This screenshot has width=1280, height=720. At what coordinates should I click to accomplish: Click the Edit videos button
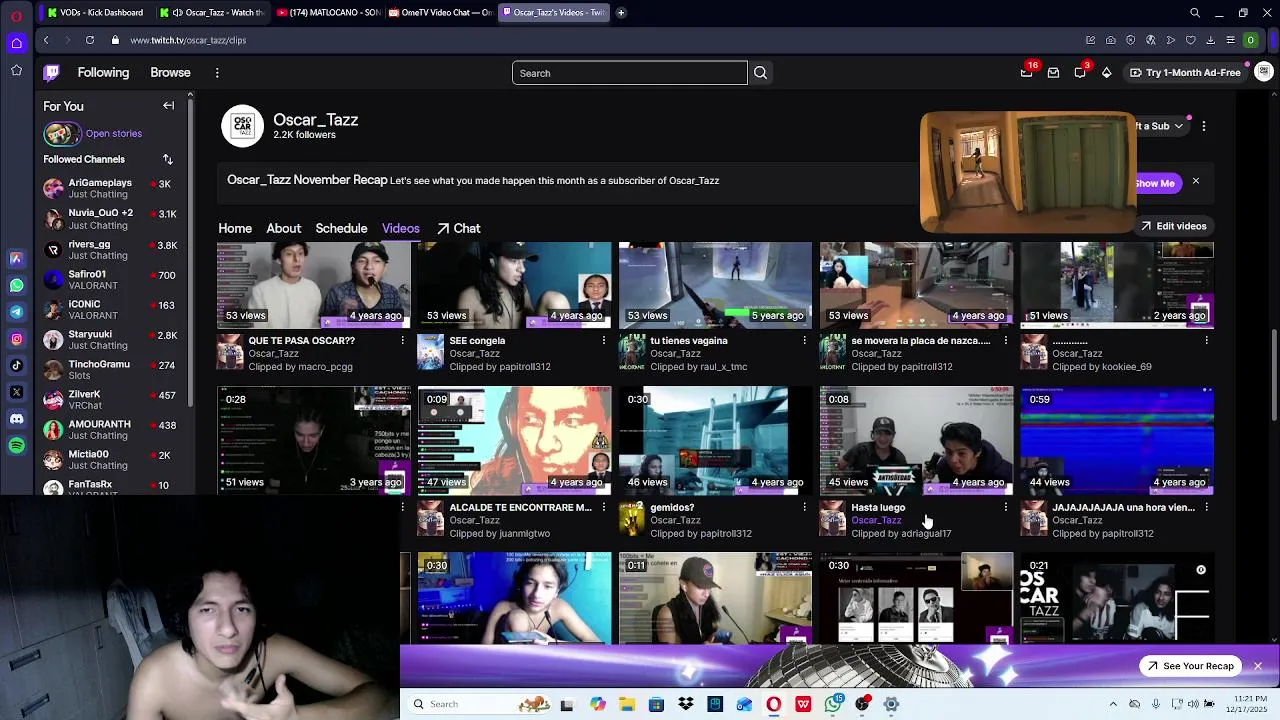coord(1174,226)
